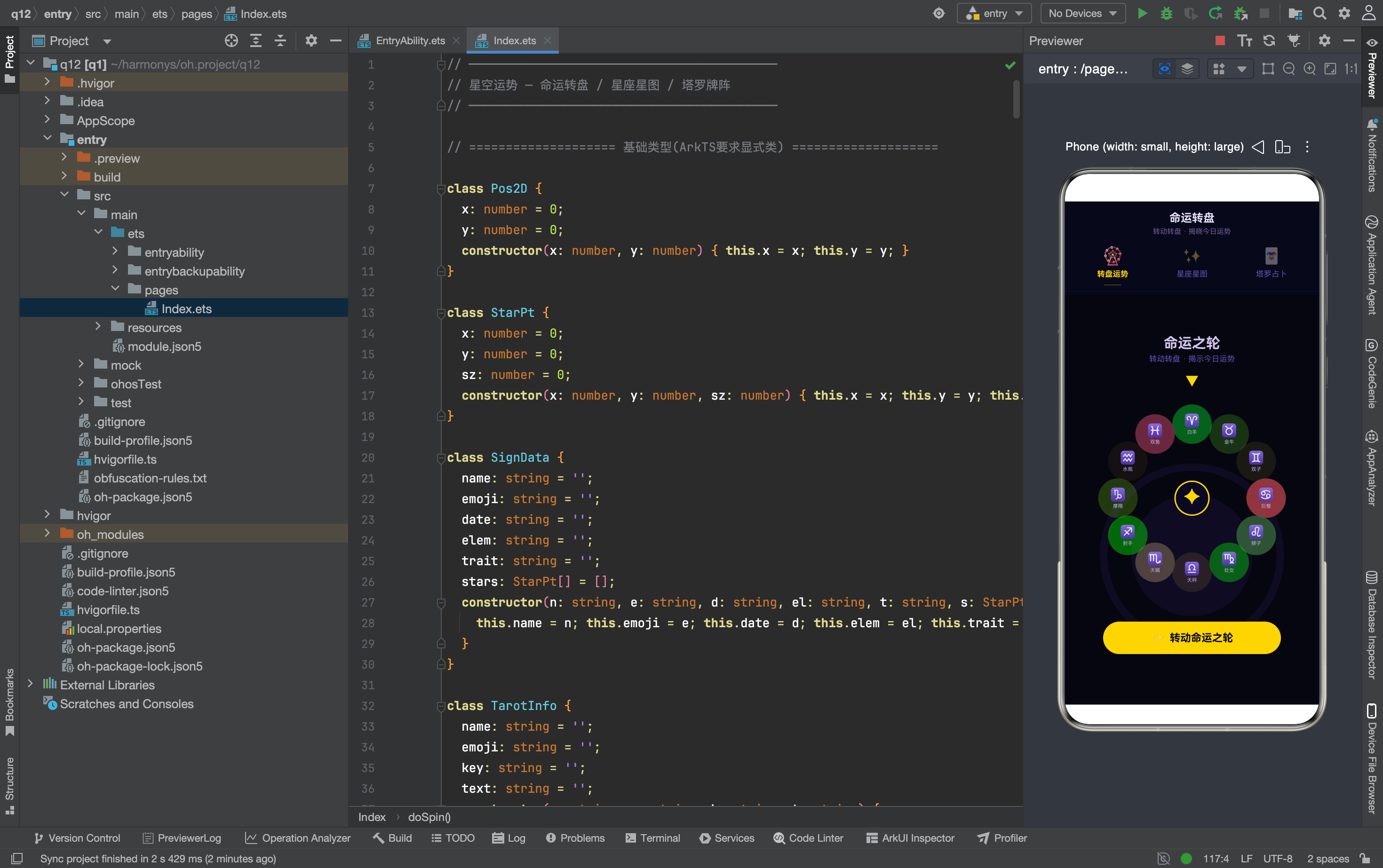The height and width of the screenshot is (868, 1383).
Task: Reset preview to 1:1 scale
Action: [1351, 69]
